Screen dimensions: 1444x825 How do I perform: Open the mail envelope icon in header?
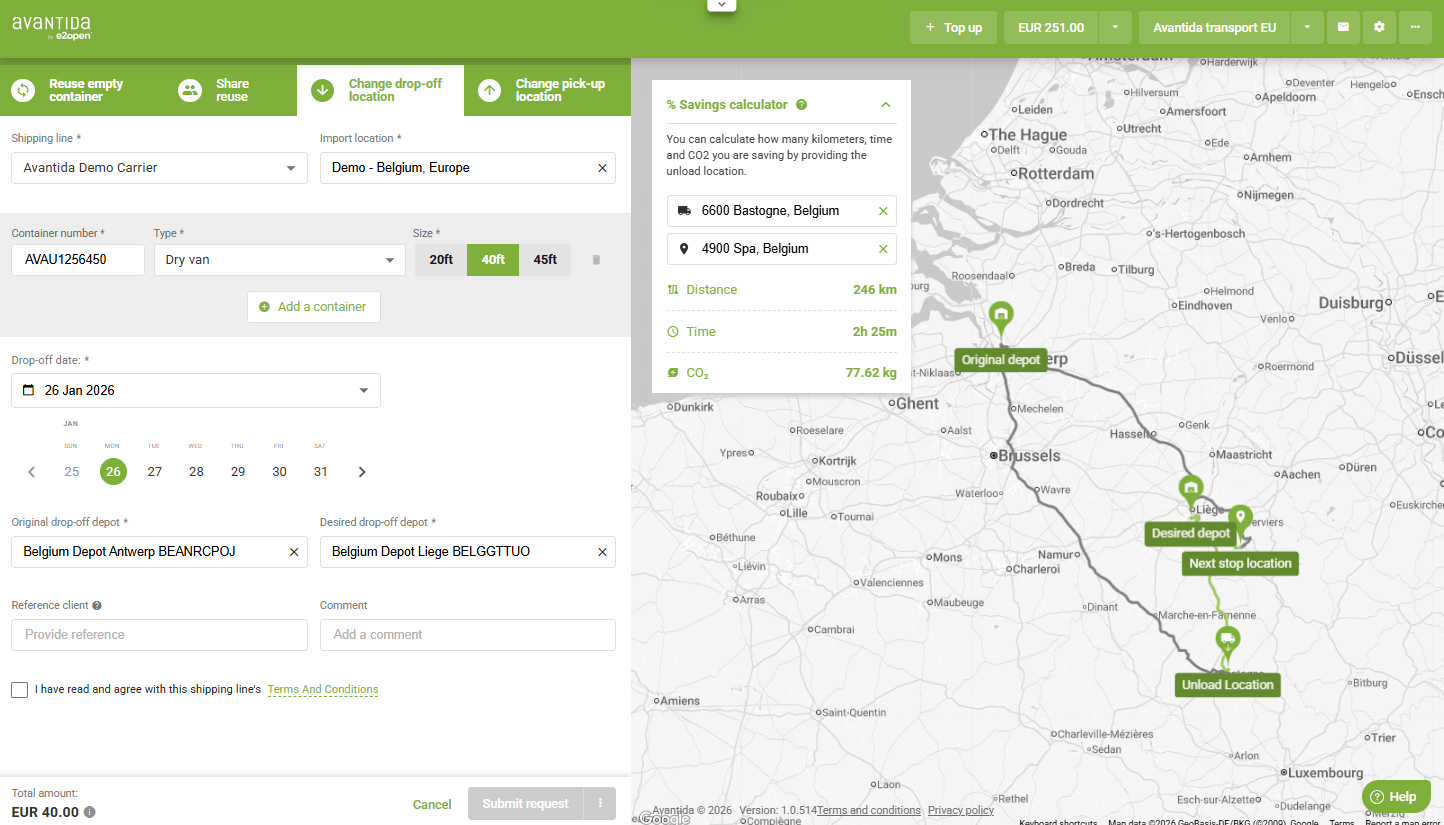pyautogui.click(x=1343, y=27)
